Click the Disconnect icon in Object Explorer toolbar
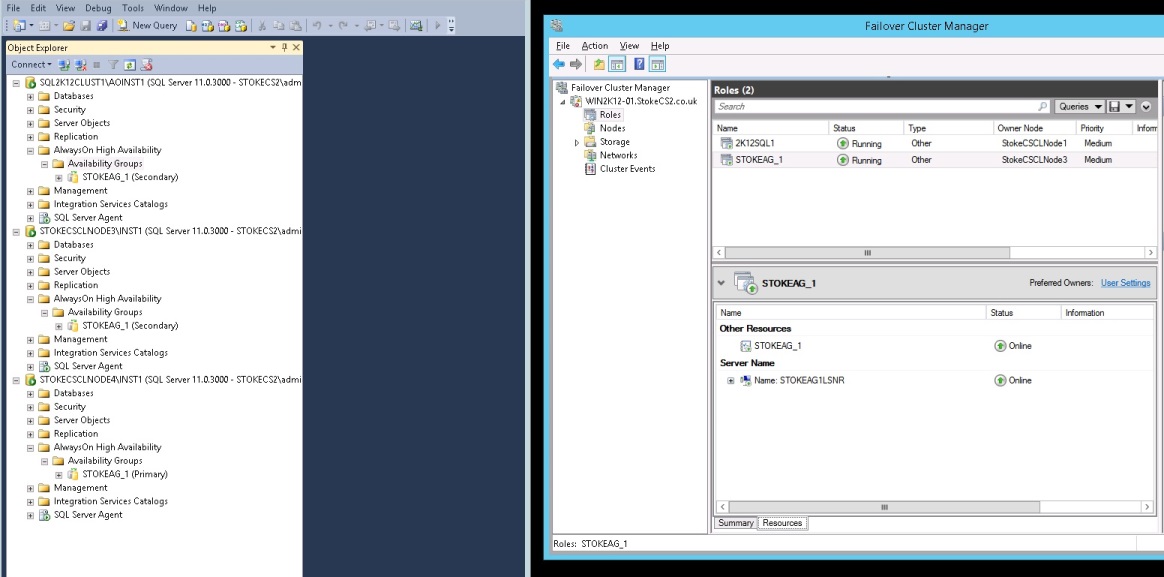The width and height of the screenshot is (1164, 577). point(80,65)
